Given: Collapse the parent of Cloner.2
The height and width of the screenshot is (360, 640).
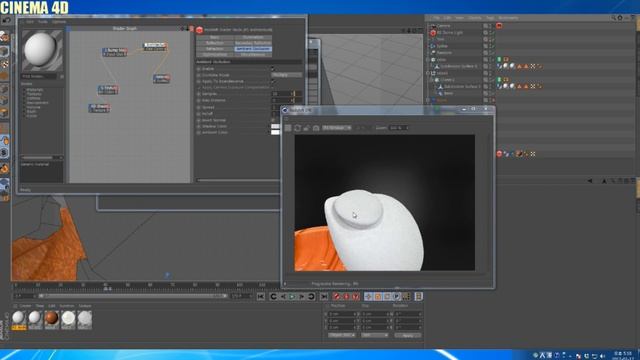Looking at the screenshot, I should pos(428,73).
